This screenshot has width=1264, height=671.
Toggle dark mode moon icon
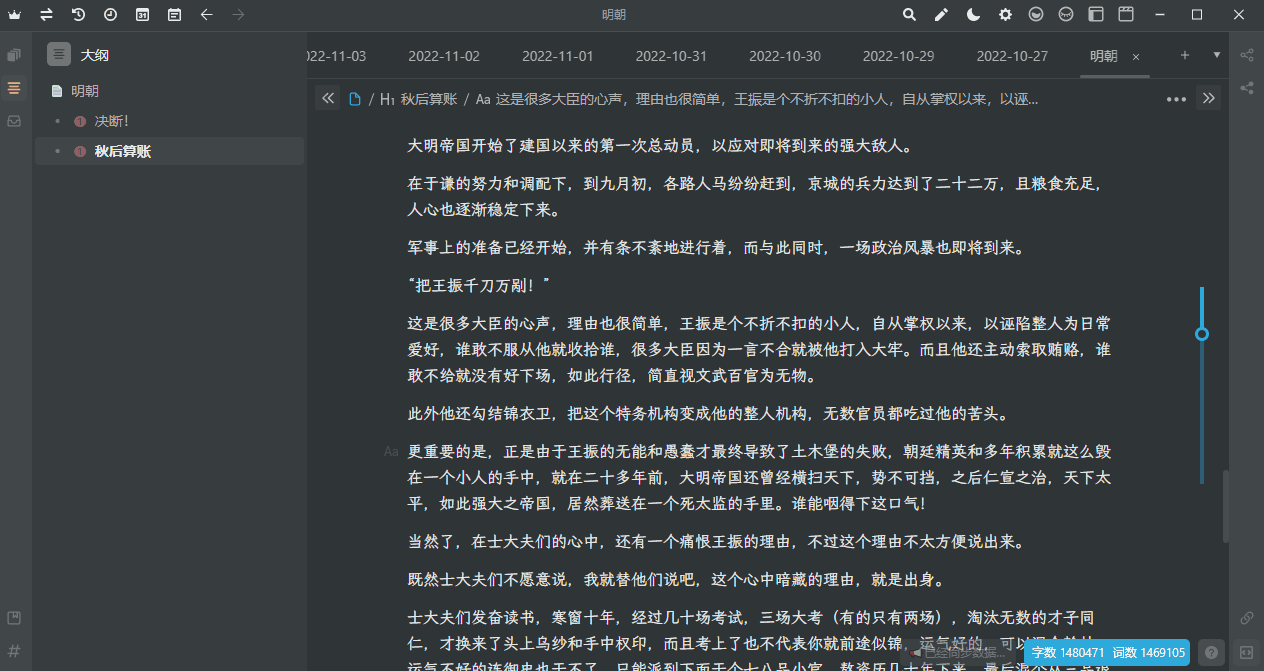pyautogui.click(x=973, y=15)
